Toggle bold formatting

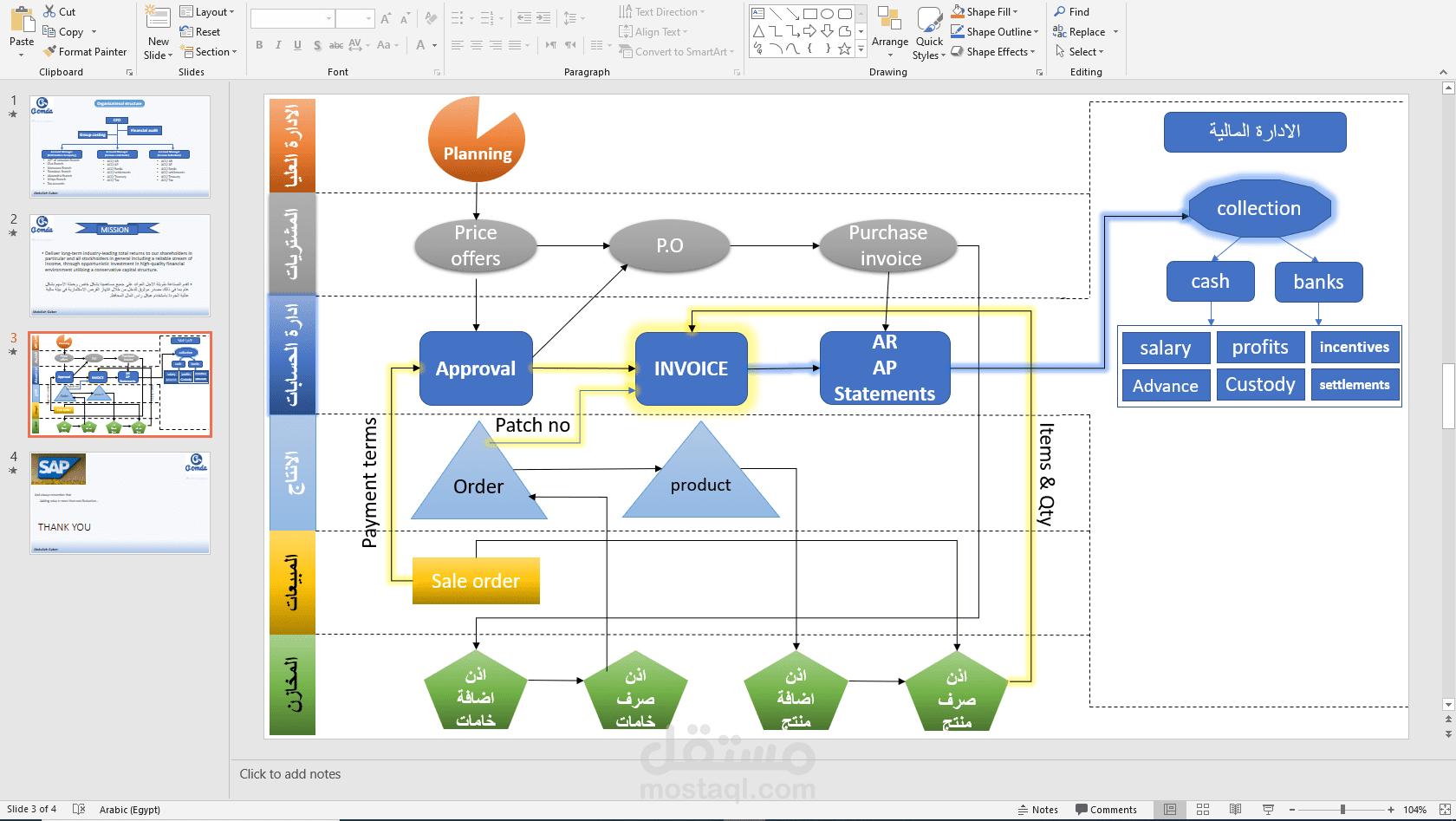(x=259, y=45)
